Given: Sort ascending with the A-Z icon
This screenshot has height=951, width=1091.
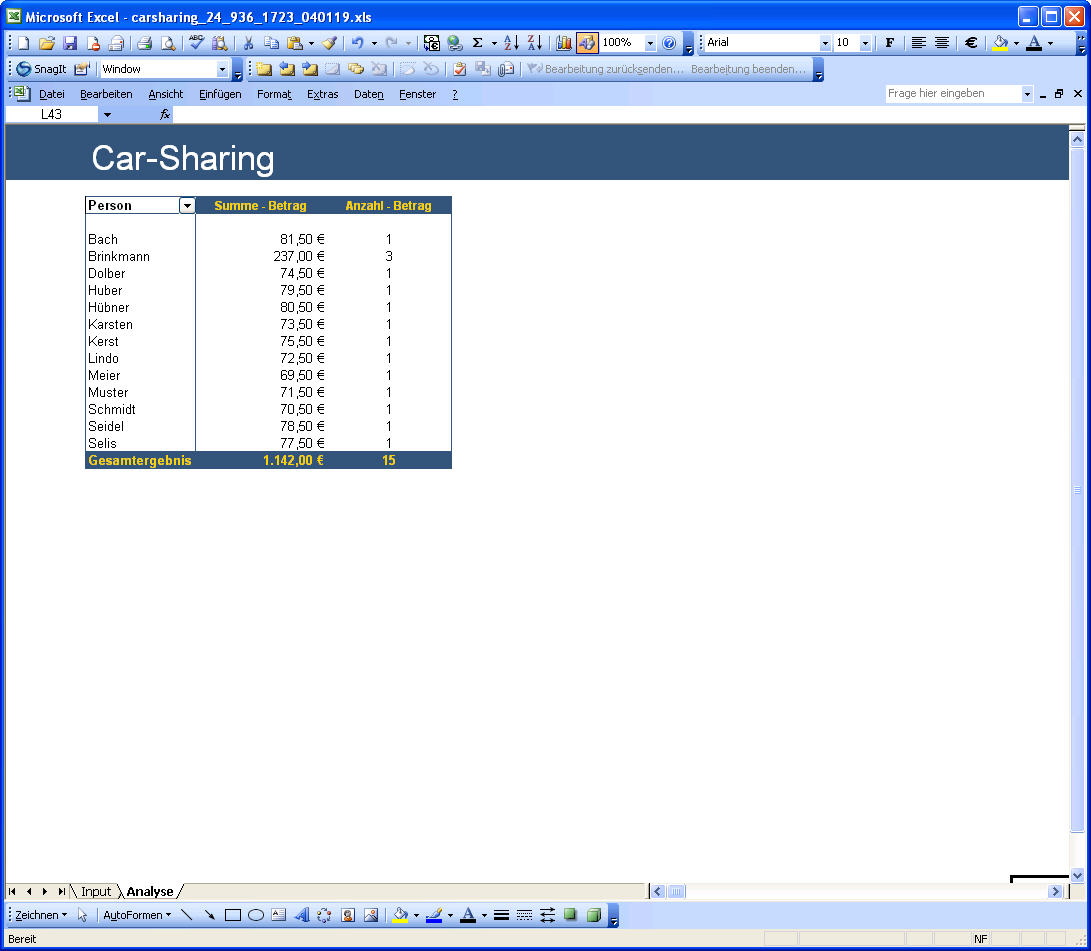Looking at the screenshot, I should 511,43.
